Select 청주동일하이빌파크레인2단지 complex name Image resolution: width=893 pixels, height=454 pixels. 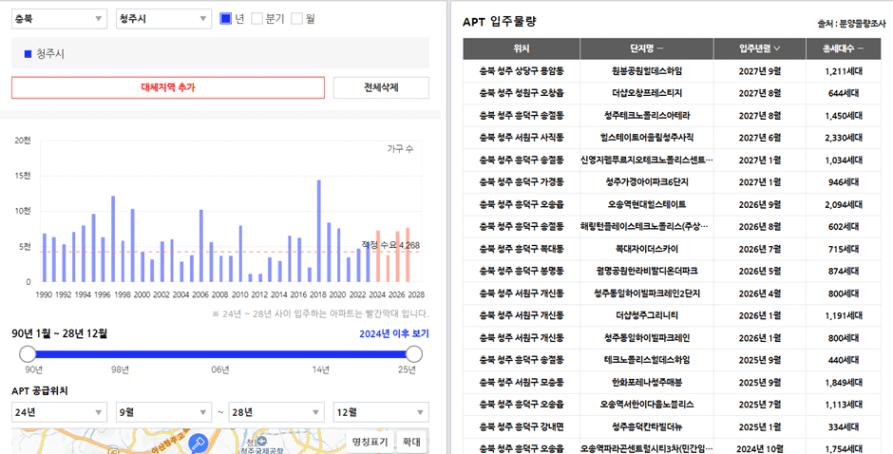point(646,293)
